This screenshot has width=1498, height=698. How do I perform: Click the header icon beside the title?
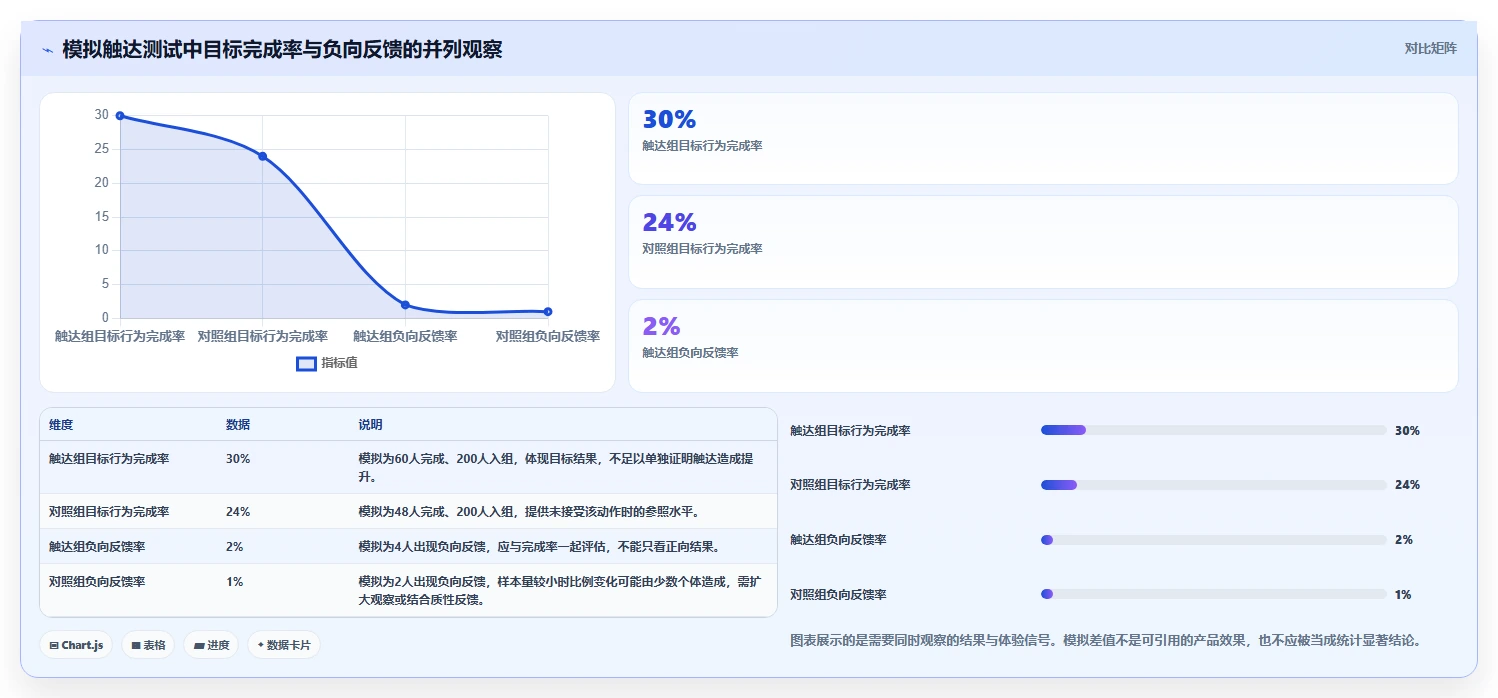[47, 50]
